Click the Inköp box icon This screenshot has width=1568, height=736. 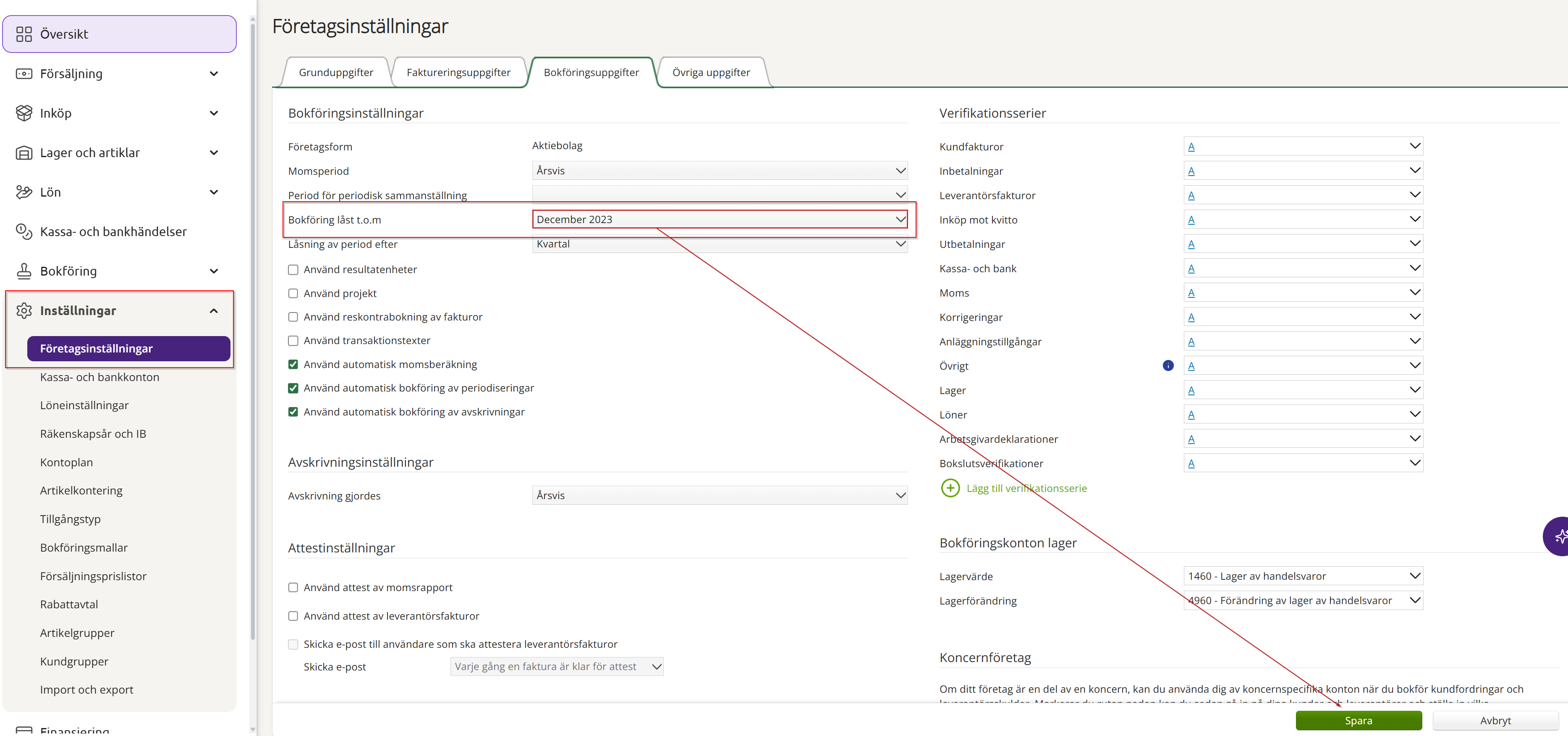point(24,113)
